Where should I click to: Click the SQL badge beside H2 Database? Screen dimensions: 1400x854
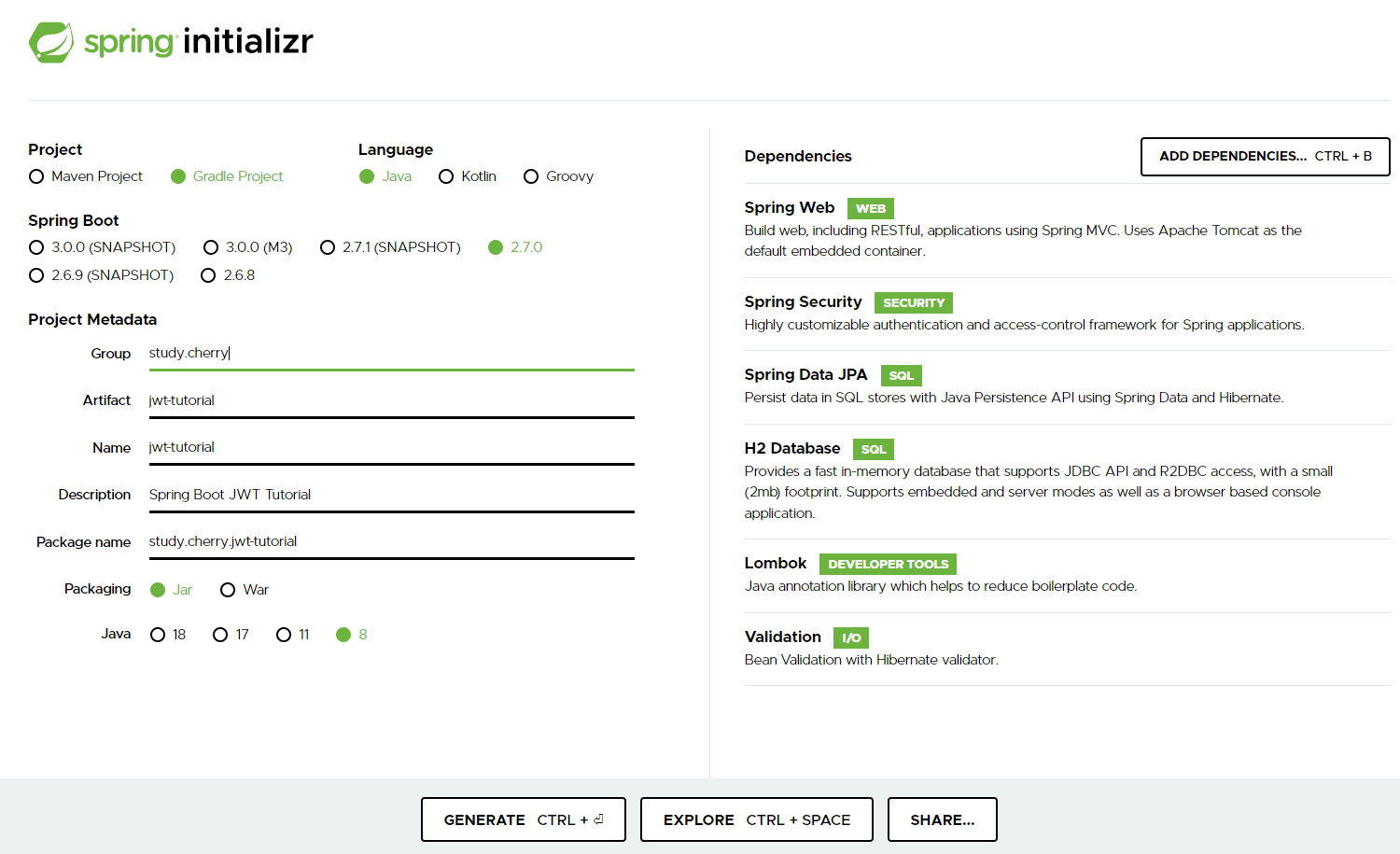pyautogui.click(x=874, y=450)
